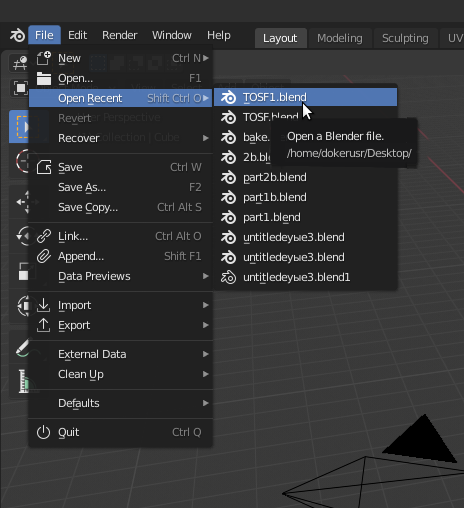
Task: Open the Clean Up submenu
Action: point(121,374)
